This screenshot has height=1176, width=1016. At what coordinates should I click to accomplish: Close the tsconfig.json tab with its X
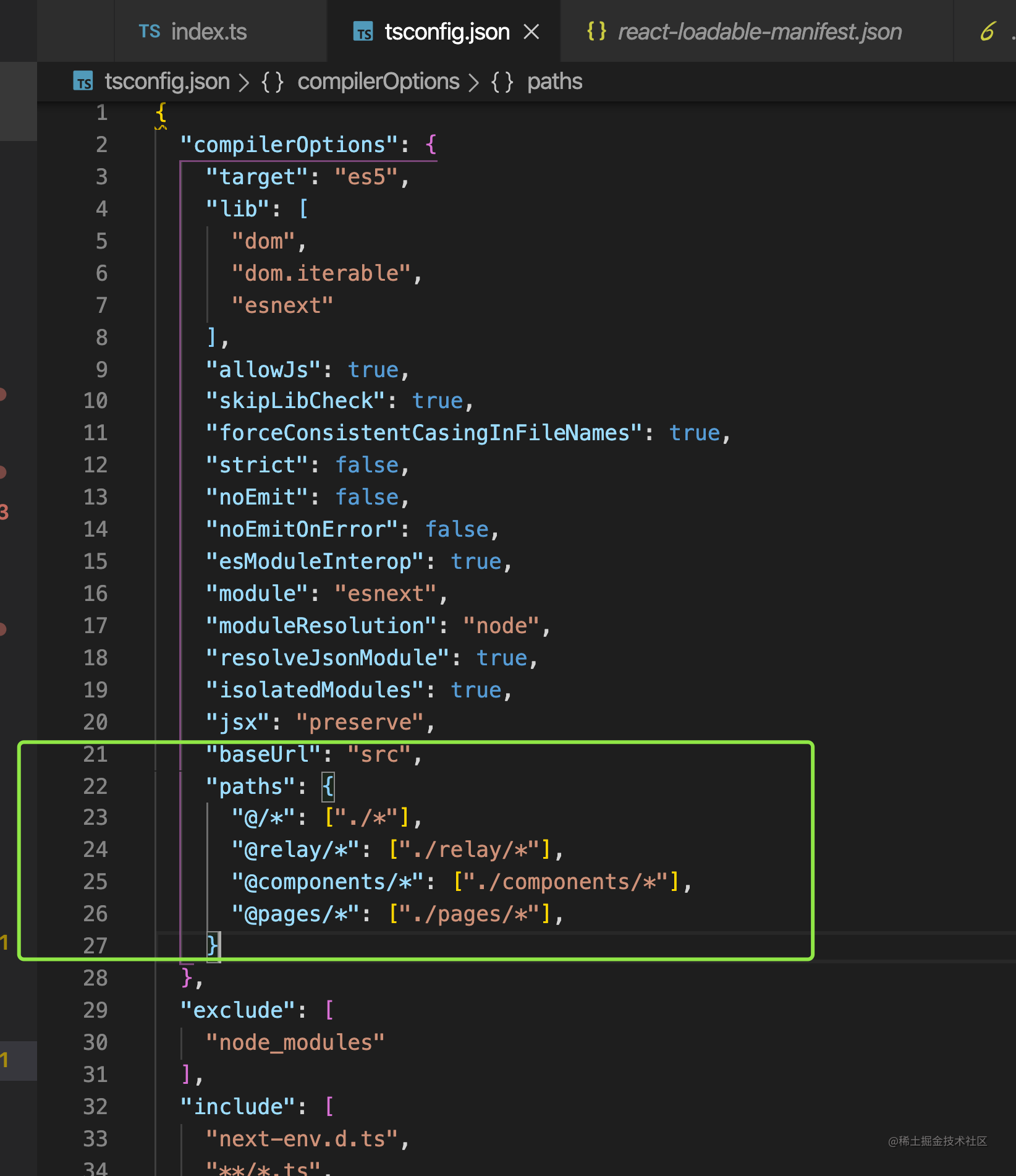point(532,31)
